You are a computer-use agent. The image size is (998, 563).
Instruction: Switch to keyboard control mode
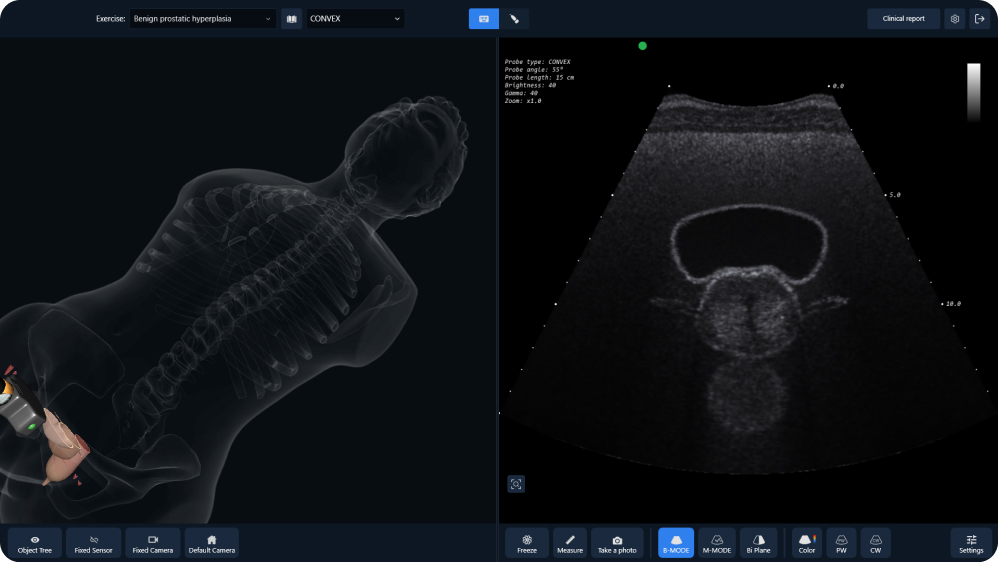pos(484,19)
